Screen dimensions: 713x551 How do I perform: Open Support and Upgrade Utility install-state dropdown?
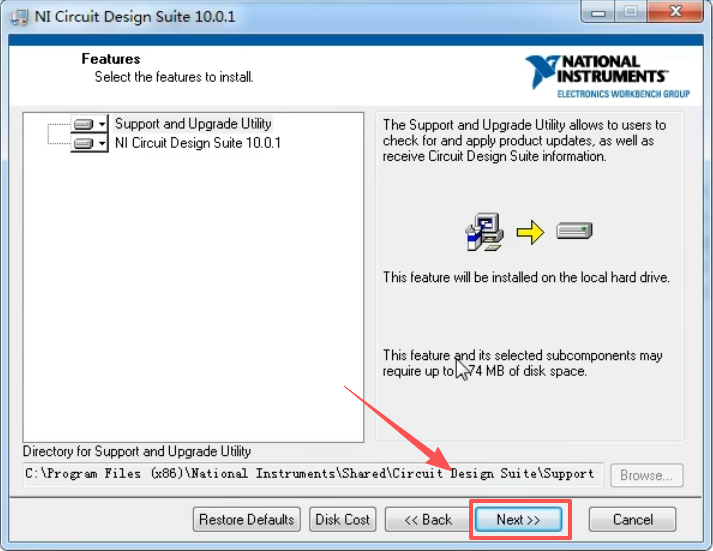pos(90,124)
